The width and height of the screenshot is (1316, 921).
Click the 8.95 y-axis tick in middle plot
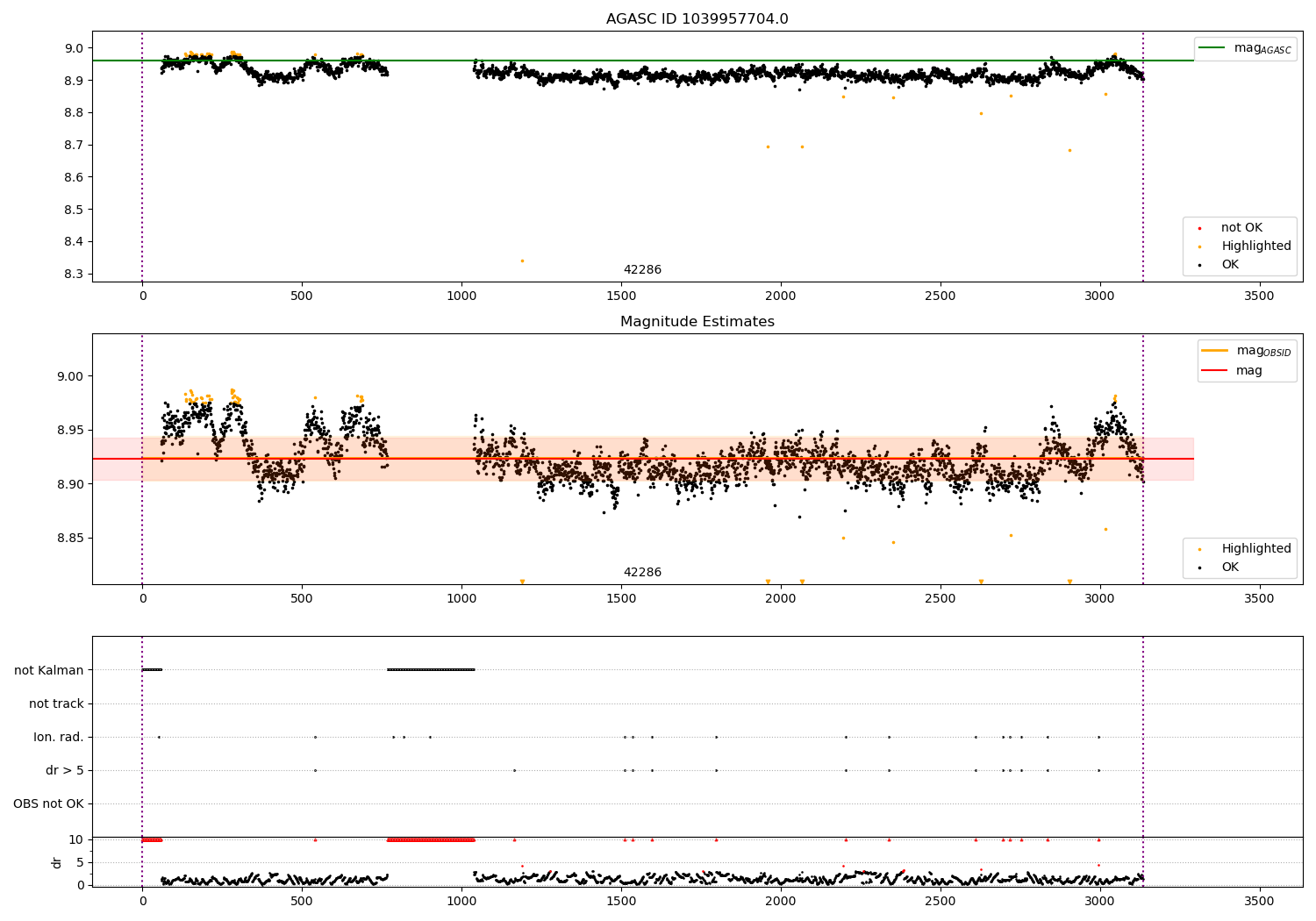pos(72,430)
